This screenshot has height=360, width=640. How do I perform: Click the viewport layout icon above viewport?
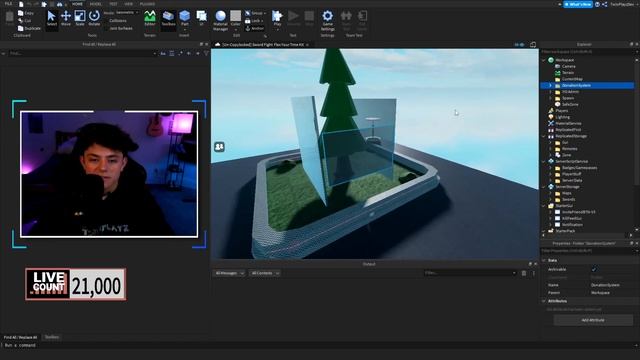[533, 44]
